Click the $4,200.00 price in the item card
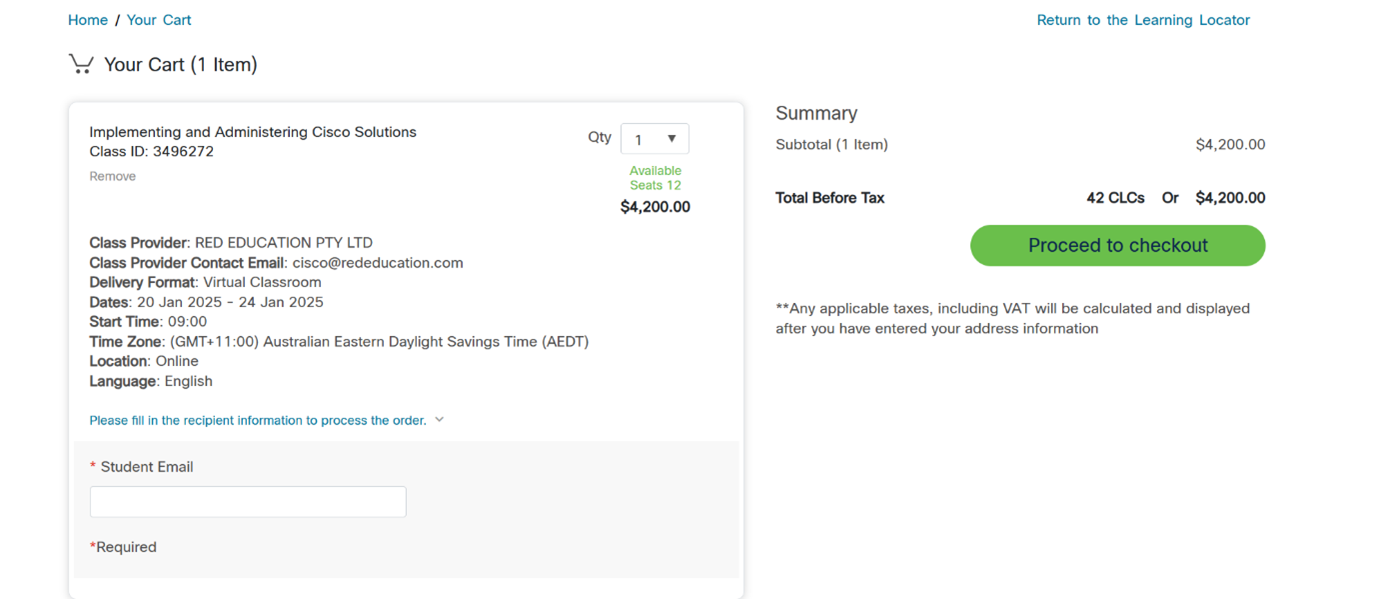Screen dimensions: 1379x599 click(655, 206)
